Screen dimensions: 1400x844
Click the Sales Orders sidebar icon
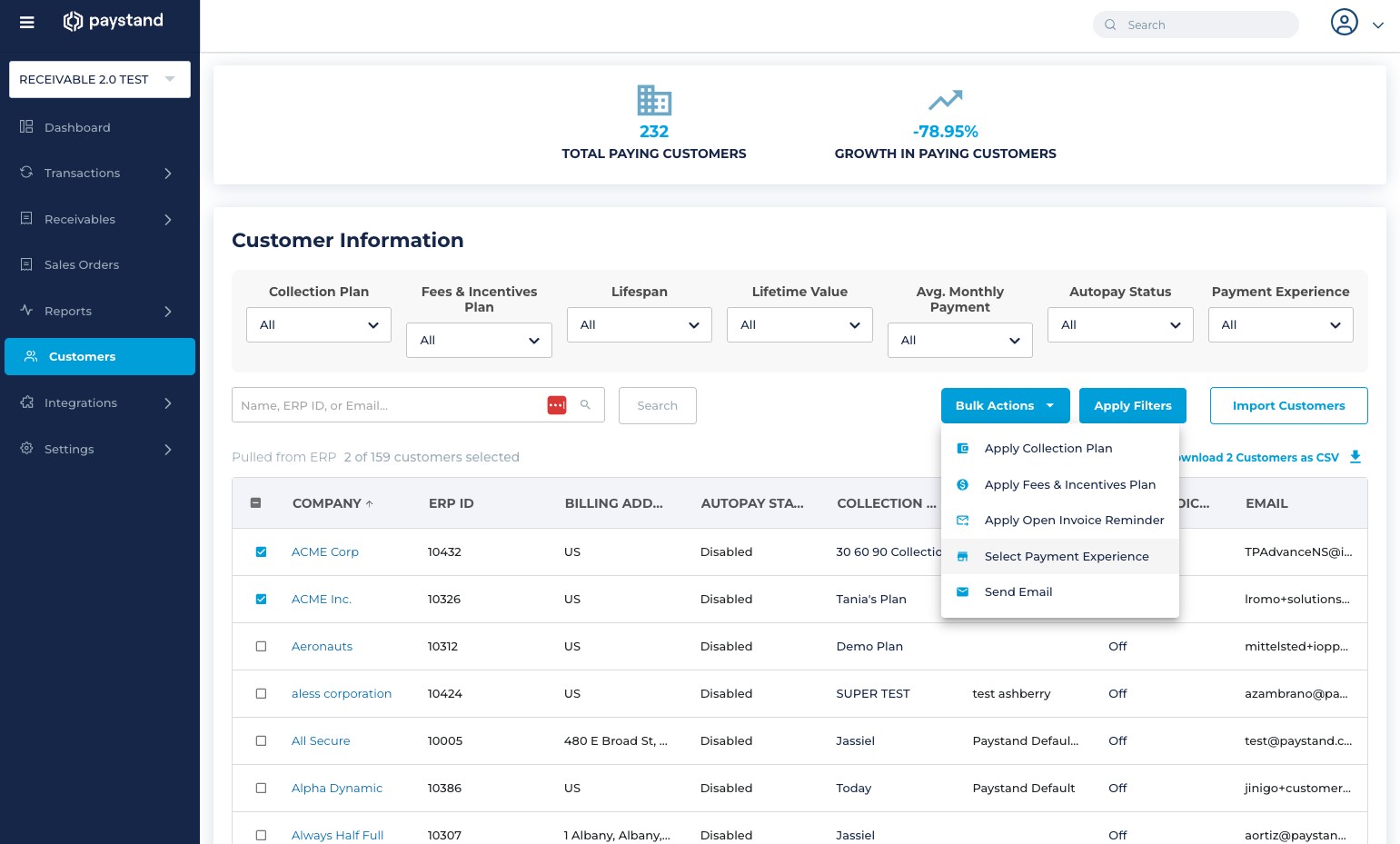(x=26, y=264)
